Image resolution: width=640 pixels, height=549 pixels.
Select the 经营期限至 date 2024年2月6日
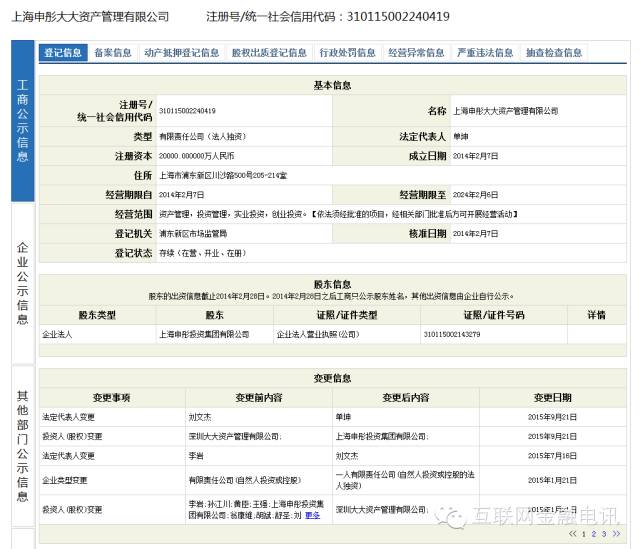475,195
